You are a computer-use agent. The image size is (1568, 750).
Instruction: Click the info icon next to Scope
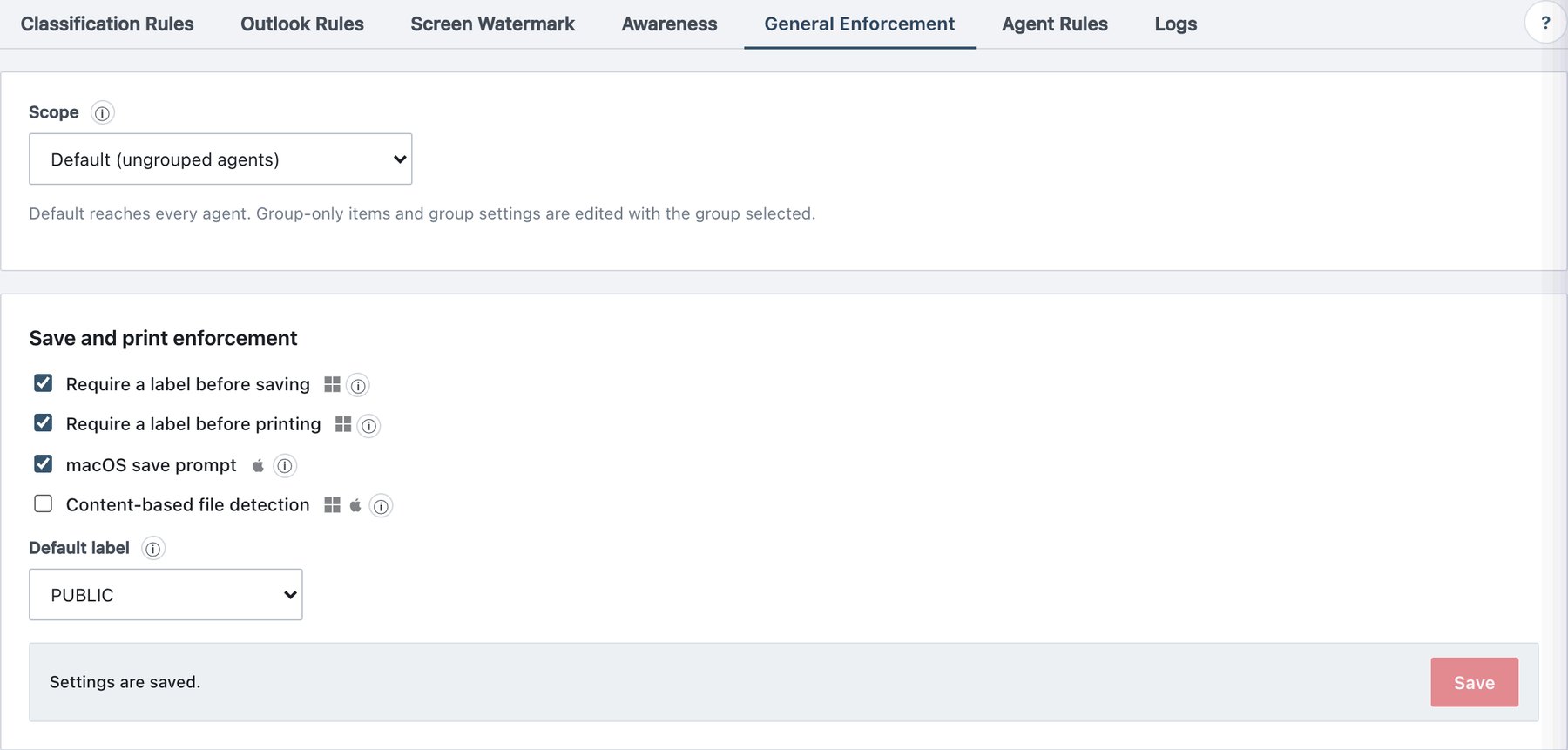(x=103, y=113)
